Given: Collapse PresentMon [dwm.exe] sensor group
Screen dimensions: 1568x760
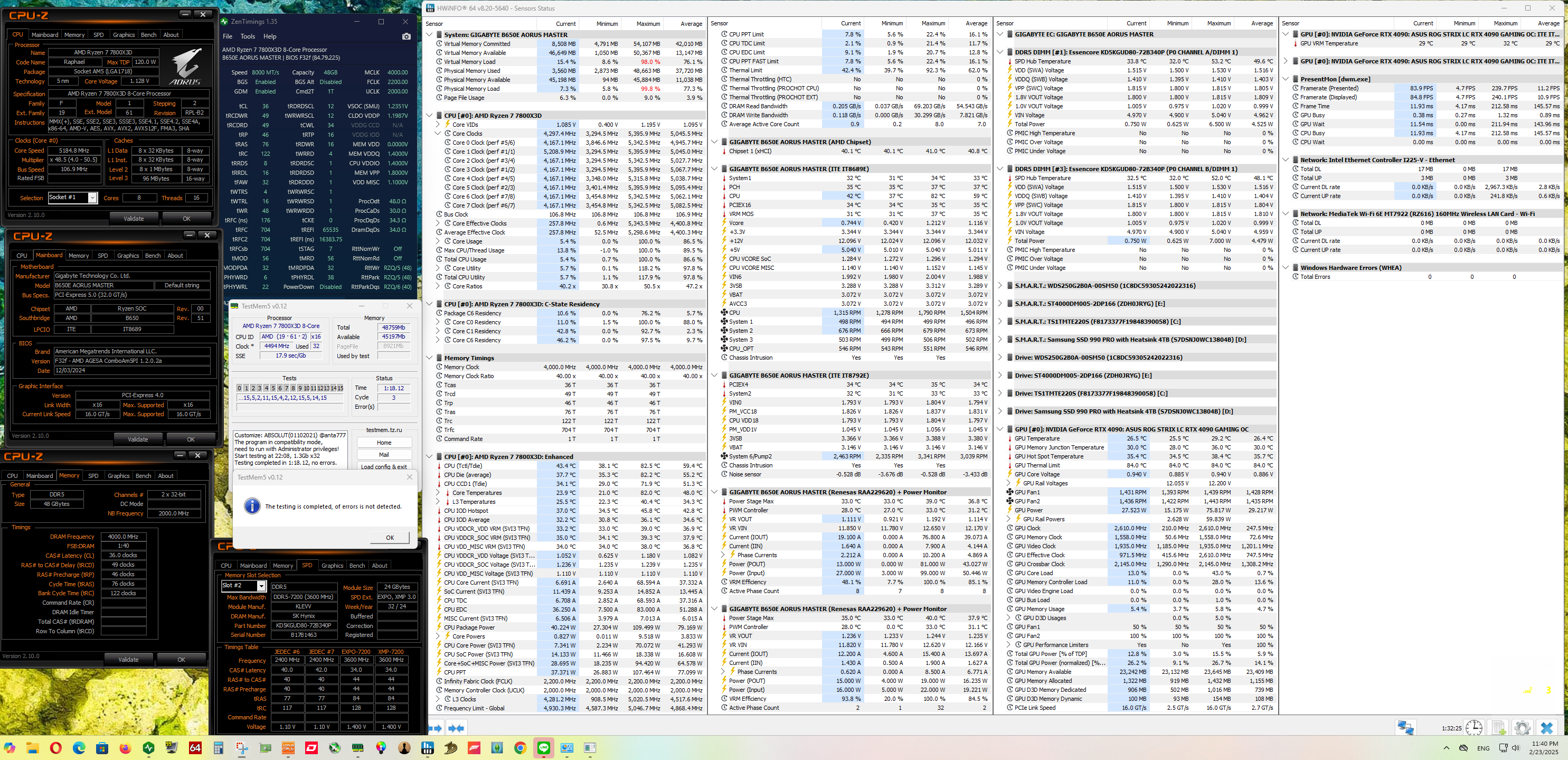Looking at the screenshot, I should click(x=1286, y=79).
